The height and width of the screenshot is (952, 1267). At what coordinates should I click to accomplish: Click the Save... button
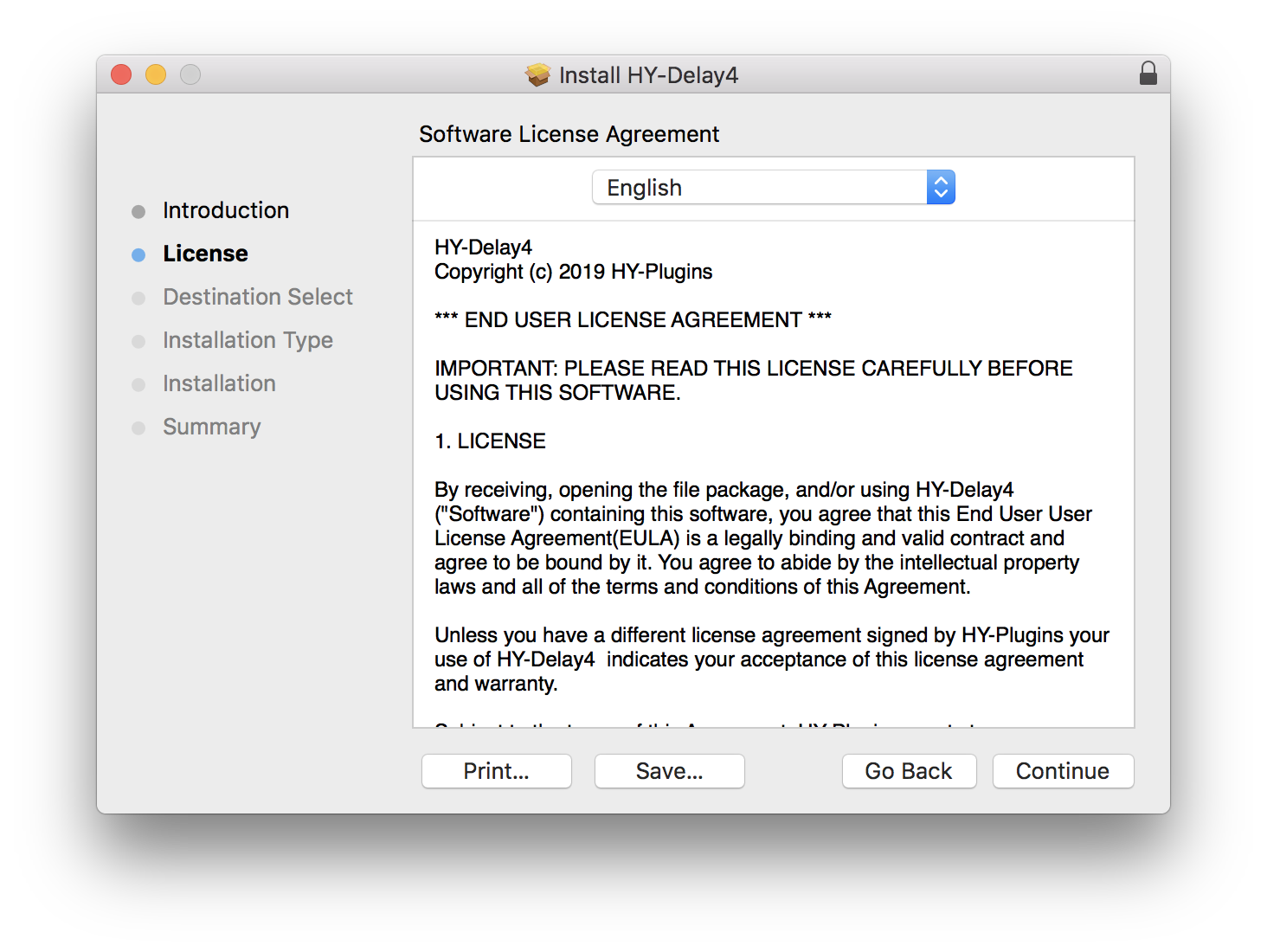670,771
